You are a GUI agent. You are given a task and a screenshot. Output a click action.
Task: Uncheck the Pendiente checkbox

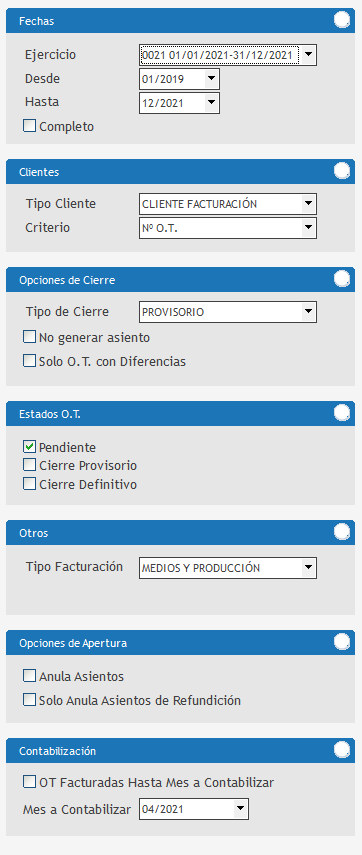(29, 447)
